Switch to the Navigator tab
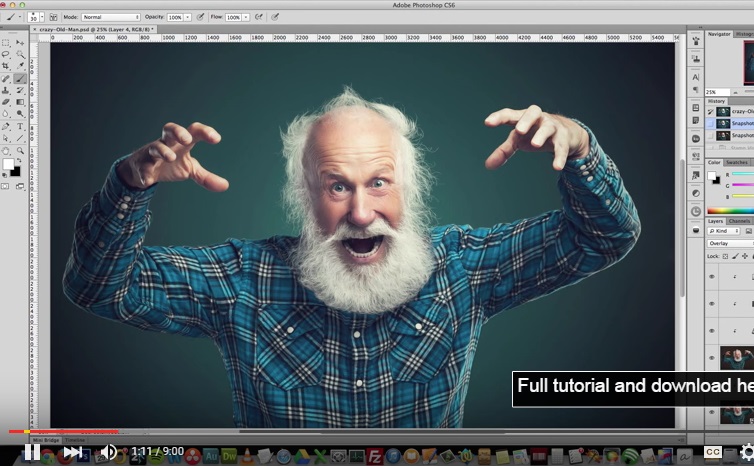Image resolution: width=754 pixels, height=466 pixels. (x=719, y=34)
